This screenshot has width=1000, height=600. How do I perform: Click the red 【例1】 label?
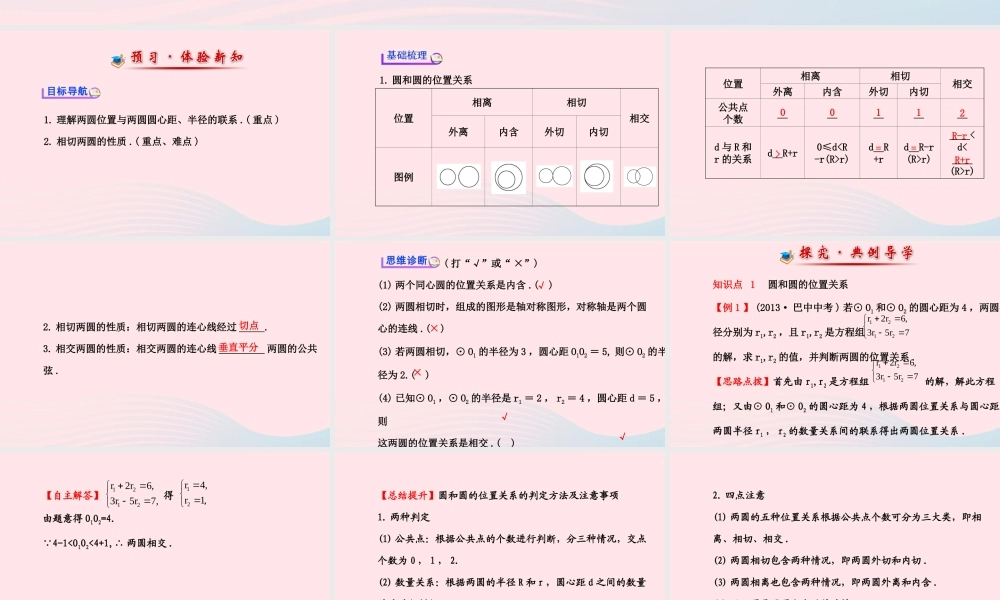coord(732,307)
